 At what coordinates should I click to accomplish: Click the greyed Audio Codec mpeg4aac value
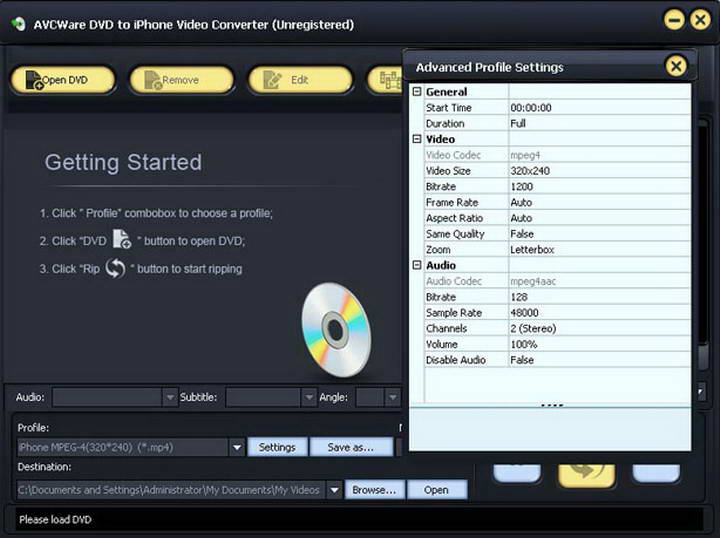599,281
